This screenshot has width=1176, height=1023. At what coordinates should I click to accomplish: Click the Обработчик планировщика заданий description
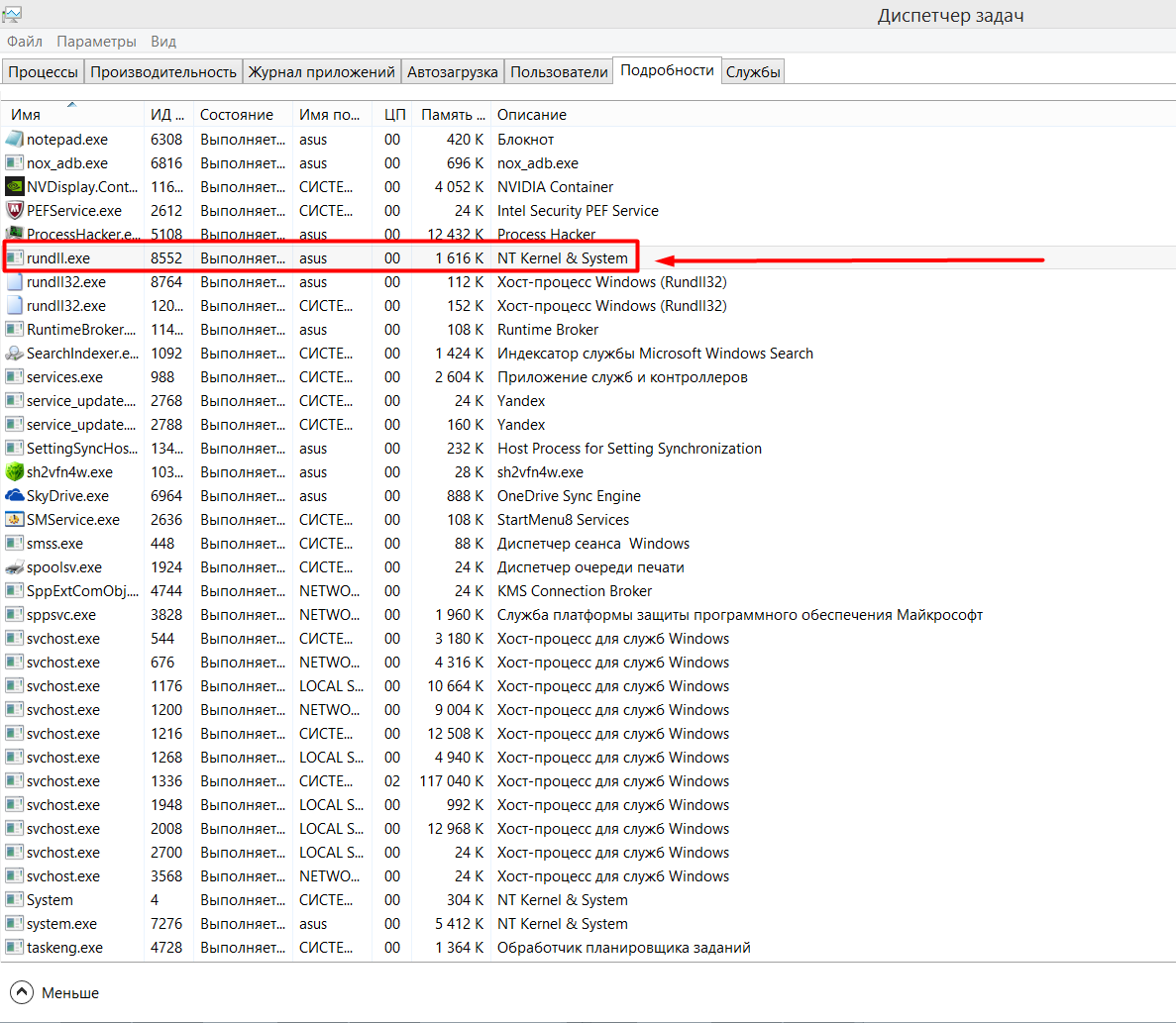623,948
